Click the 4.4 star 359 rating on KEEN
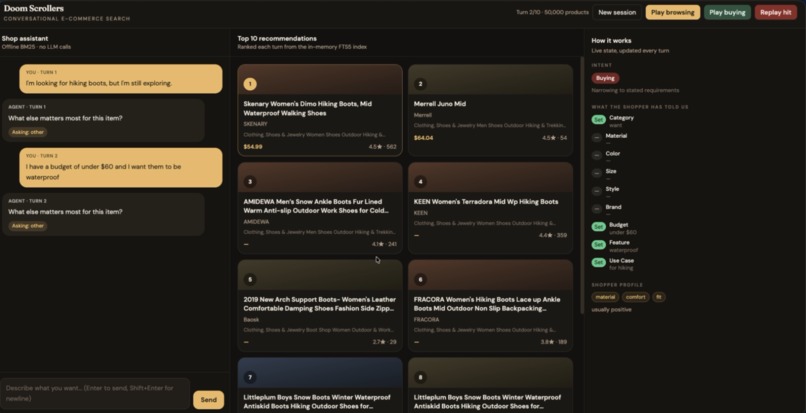 coord(553,236)
